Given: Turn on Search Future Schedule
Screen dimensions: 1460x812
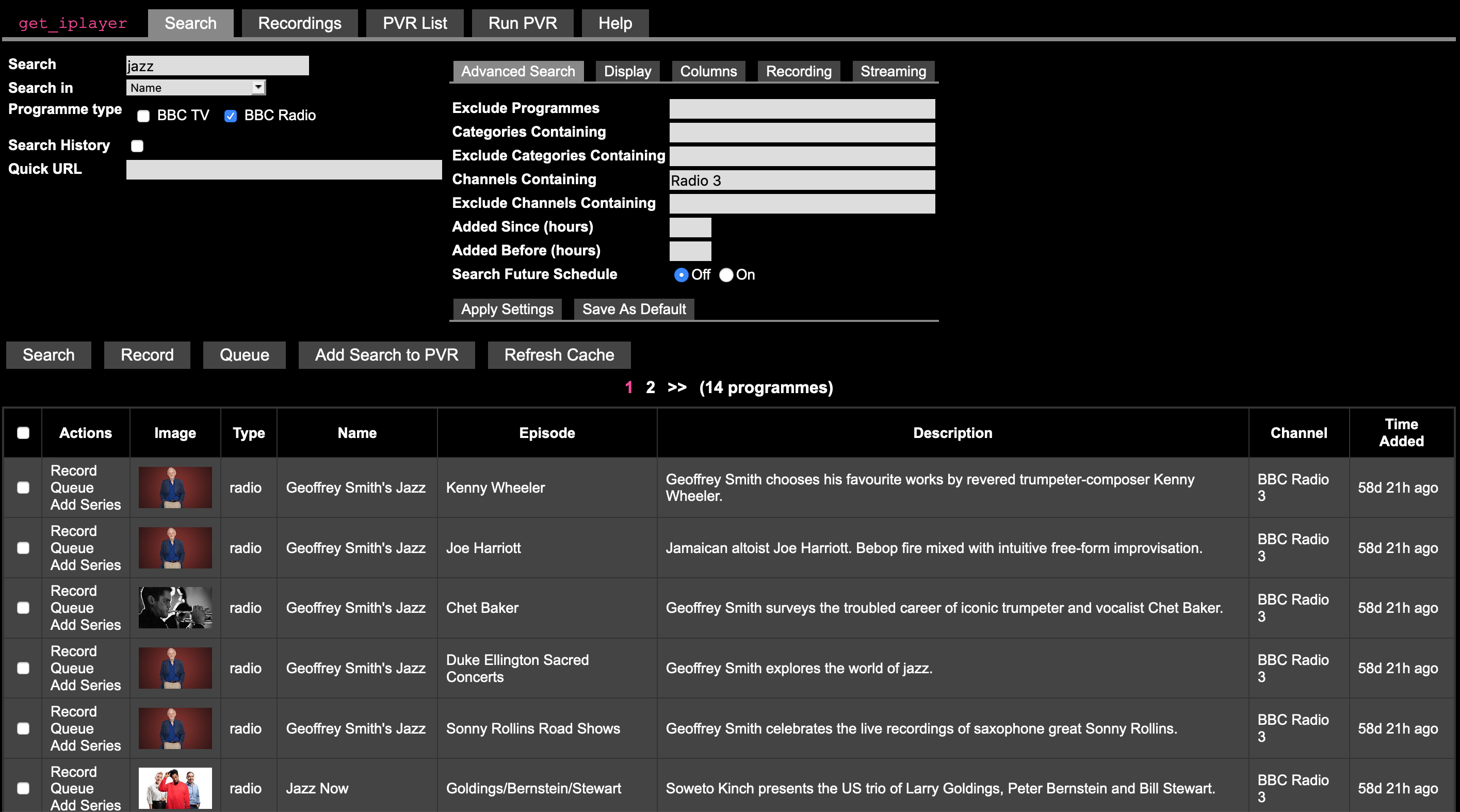Looking at the screenshot, I should [x=726, y=275].
